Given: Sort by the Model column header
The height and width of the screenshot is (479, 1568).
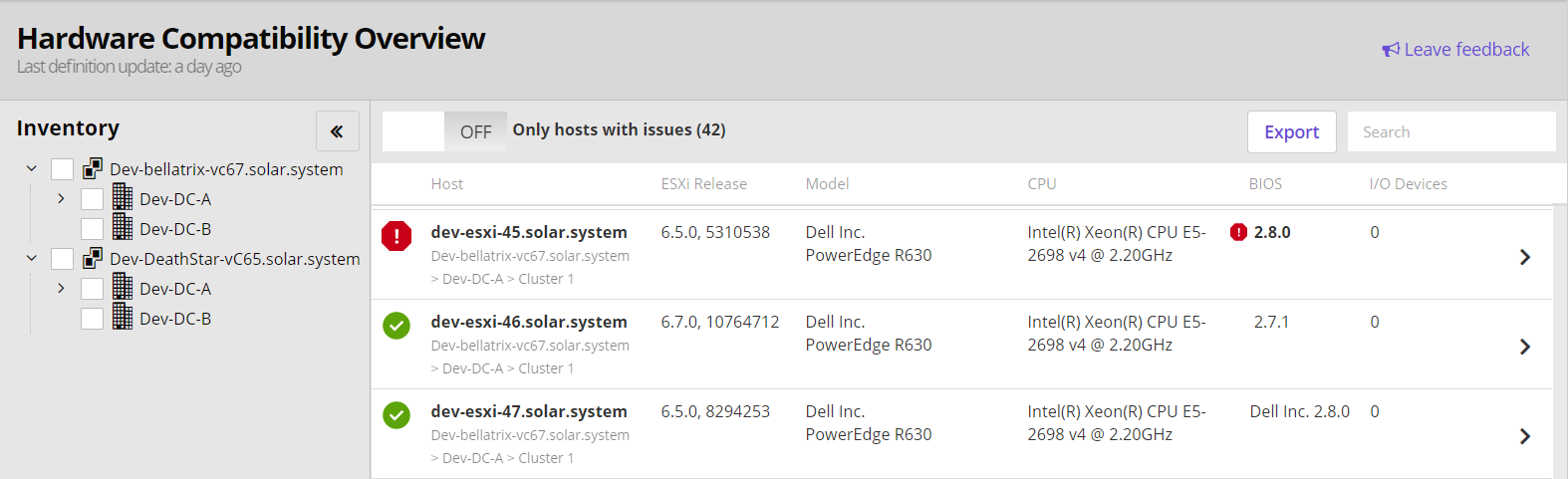Looking at the screenshot, I should (x=828, y=184).
